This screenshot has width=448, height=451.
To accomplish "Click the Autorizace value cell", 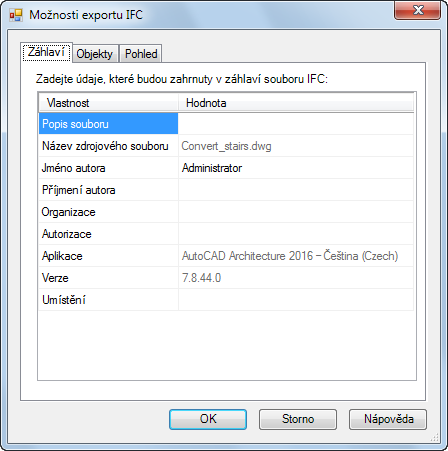I will click(296, 234).
